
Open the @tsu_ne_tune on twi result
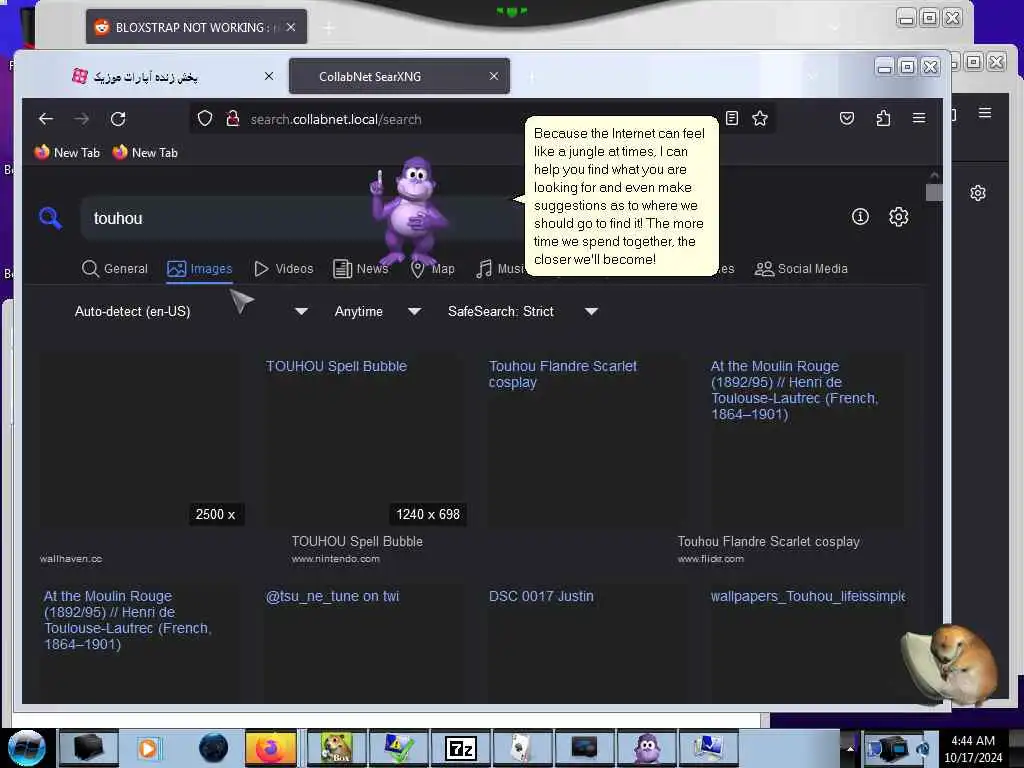point(332,596)
